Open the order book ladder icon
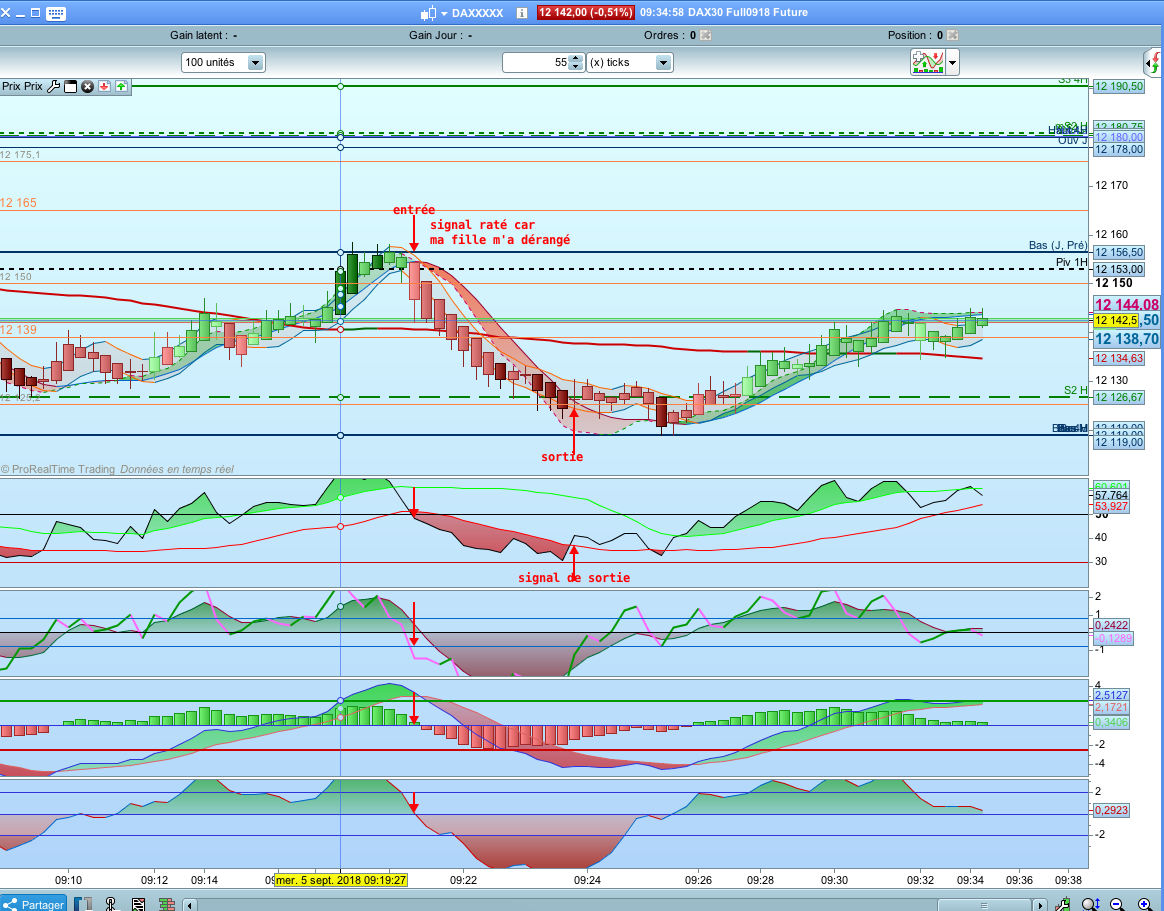This screenshot has width=1164, height=911. pyautogui.click(x=166, y=904)
